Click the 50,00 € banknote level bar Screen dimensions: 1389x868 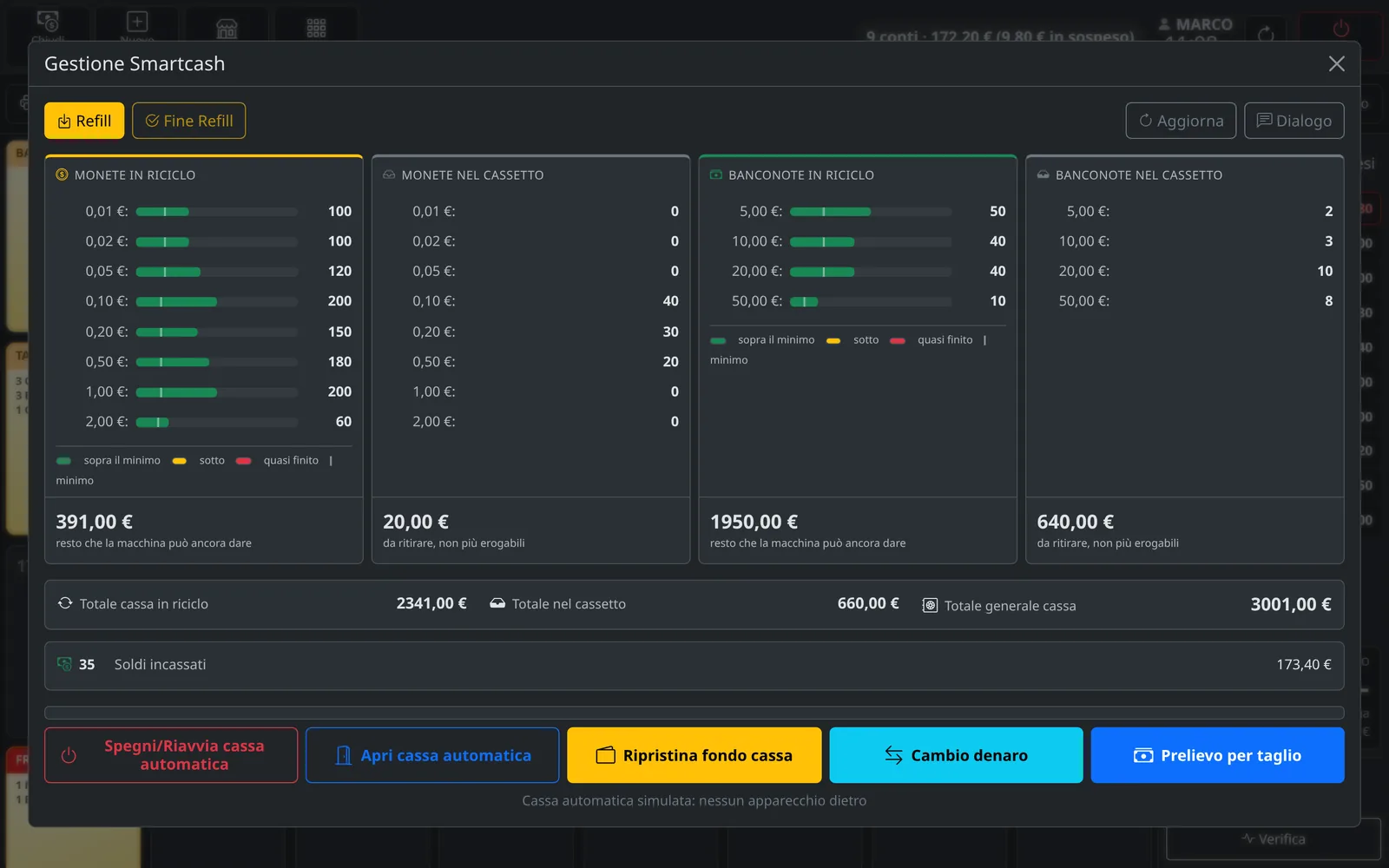871,301
